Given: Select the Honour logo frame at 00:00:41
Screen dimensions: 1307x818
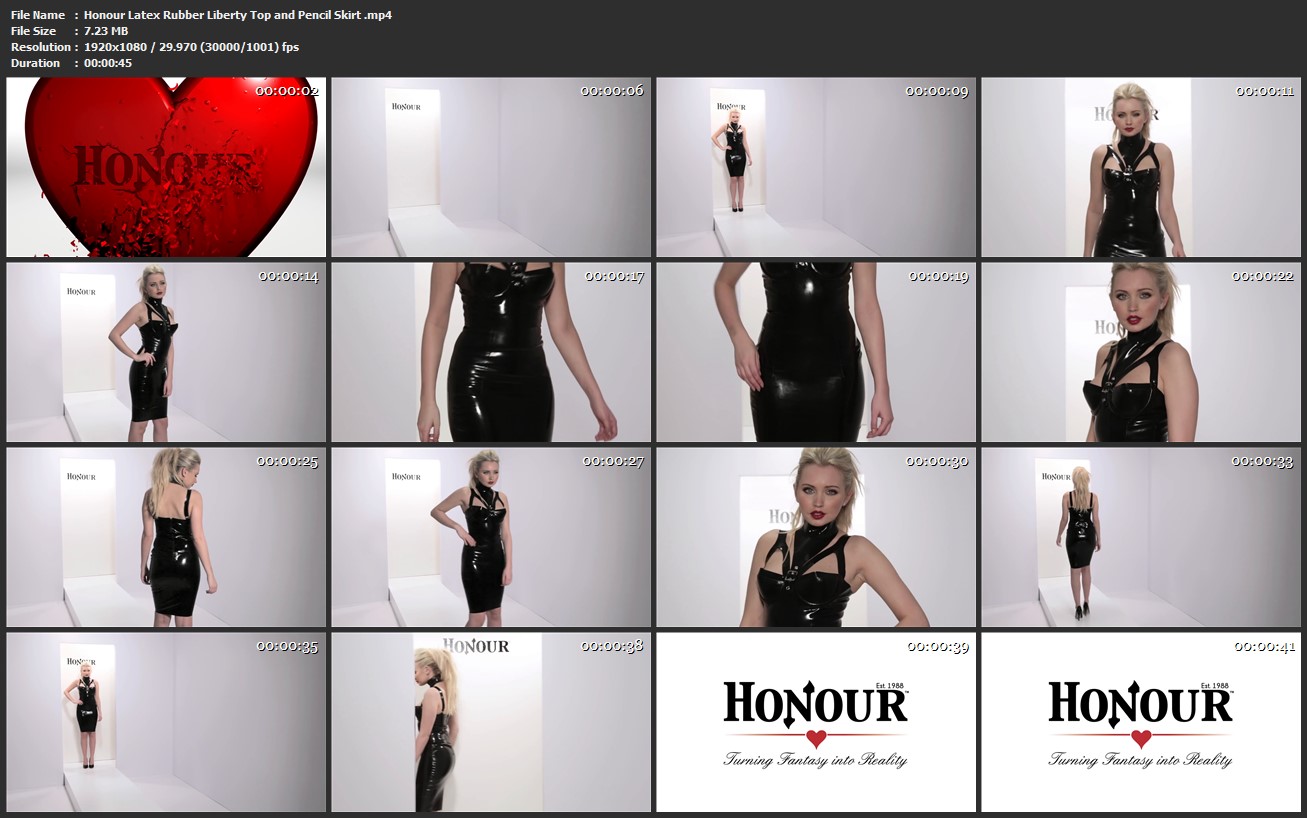Looking at the screenshot, I should [1141, 722].
